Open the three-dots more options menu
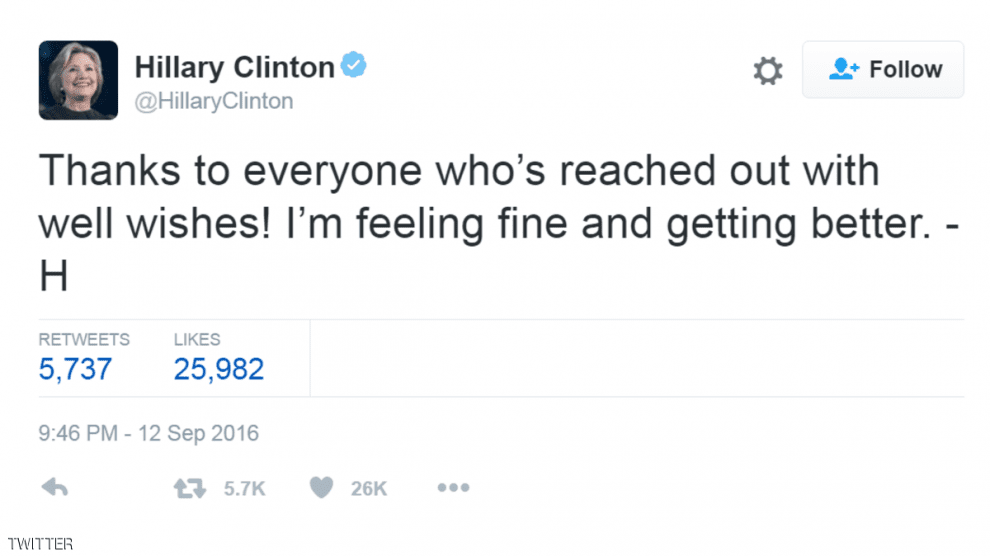The height and width of the screenshot is (556, 990). coord(453,488)
